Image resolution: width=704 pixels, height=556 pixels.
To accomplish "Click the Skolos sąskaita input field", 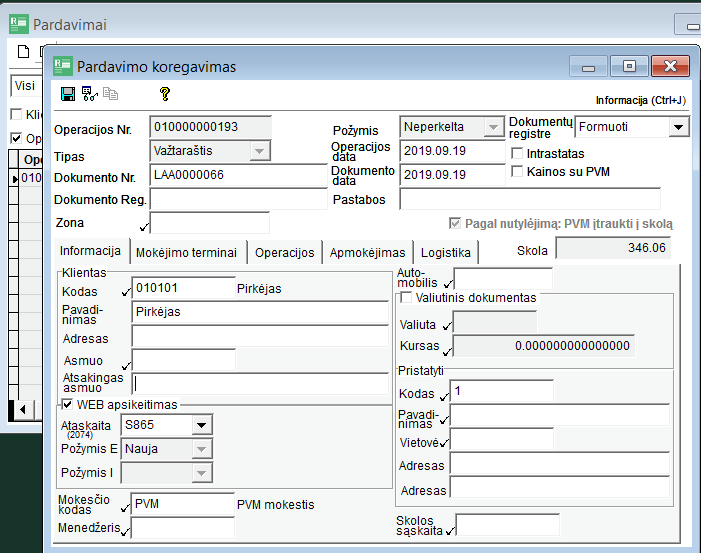I will 508,525.
